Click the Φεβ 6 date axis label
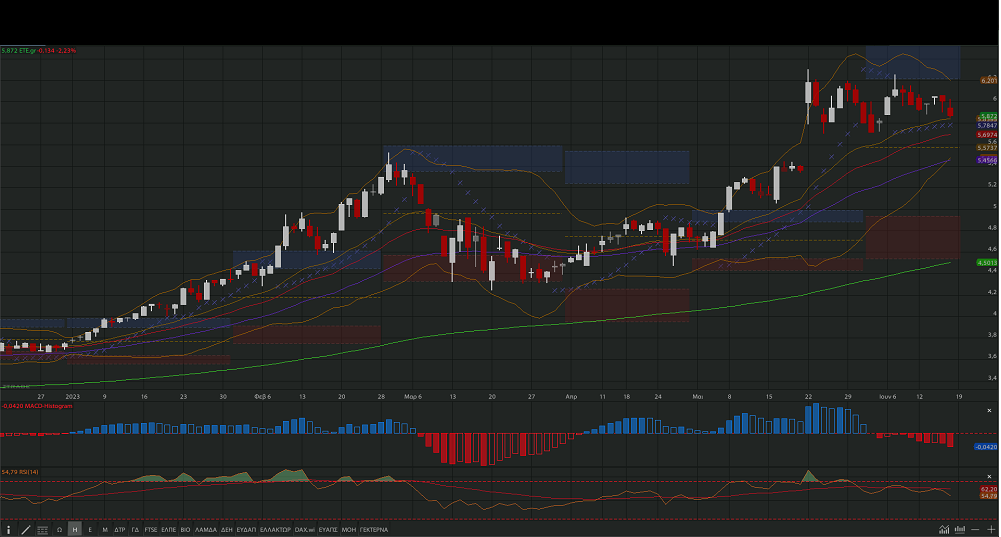This screenshot has height=537, width=1001. (262, 397)
